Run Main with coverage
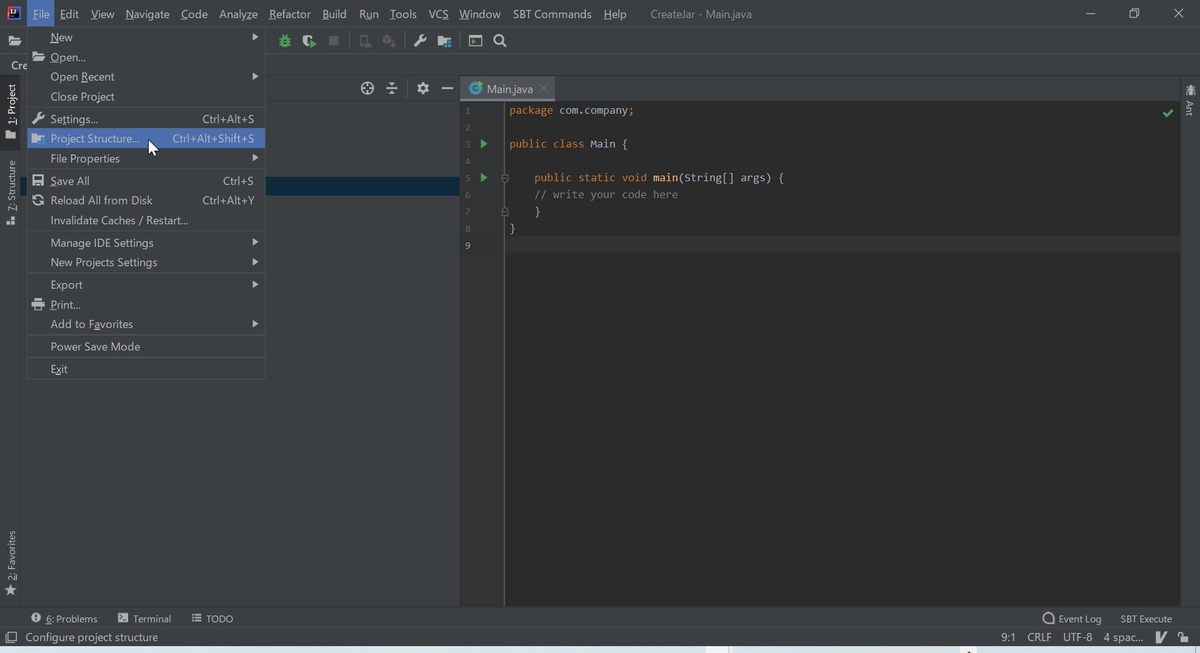Viewport: 1200px width, 653px height. [x=309, y=41]
